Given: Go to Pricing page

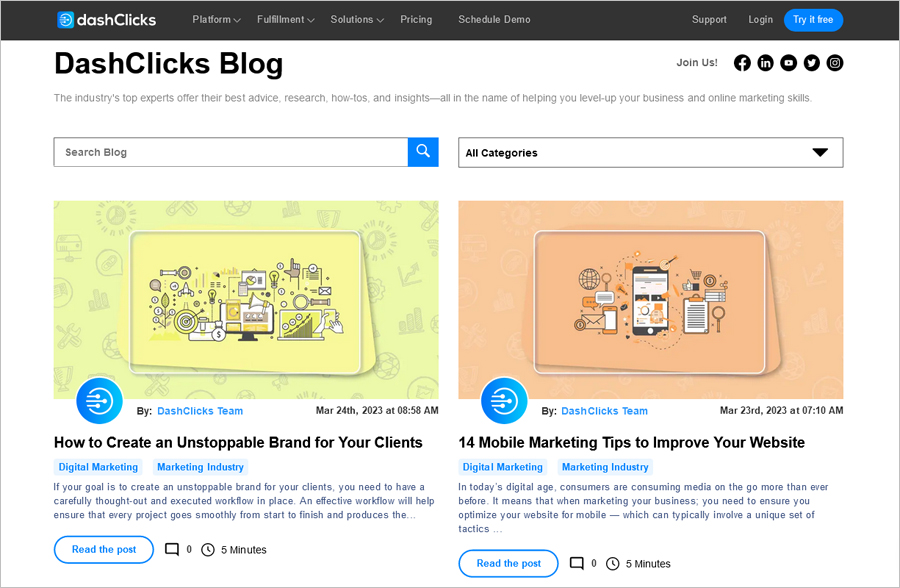Looking at the screenshot, I should click(416, 20).
